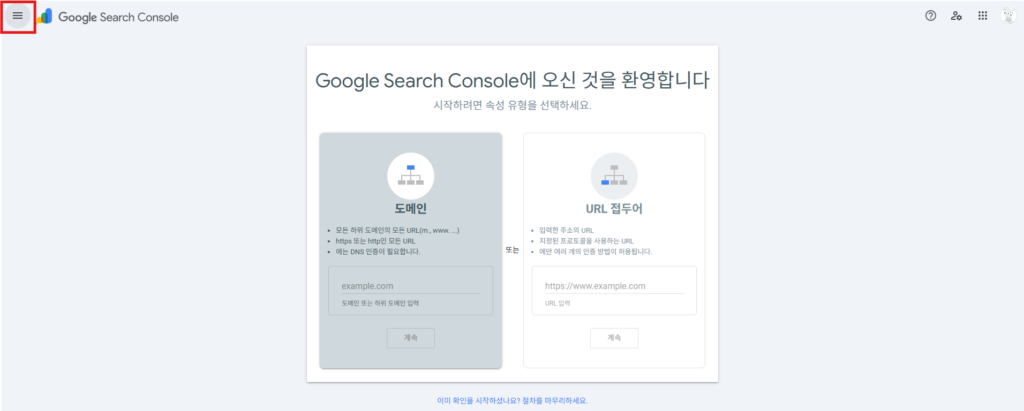This screenshot has width=1024, height=411.
Task: Click the 도메인 heading text
Action: pyautogui.click(x=411, y=210)
